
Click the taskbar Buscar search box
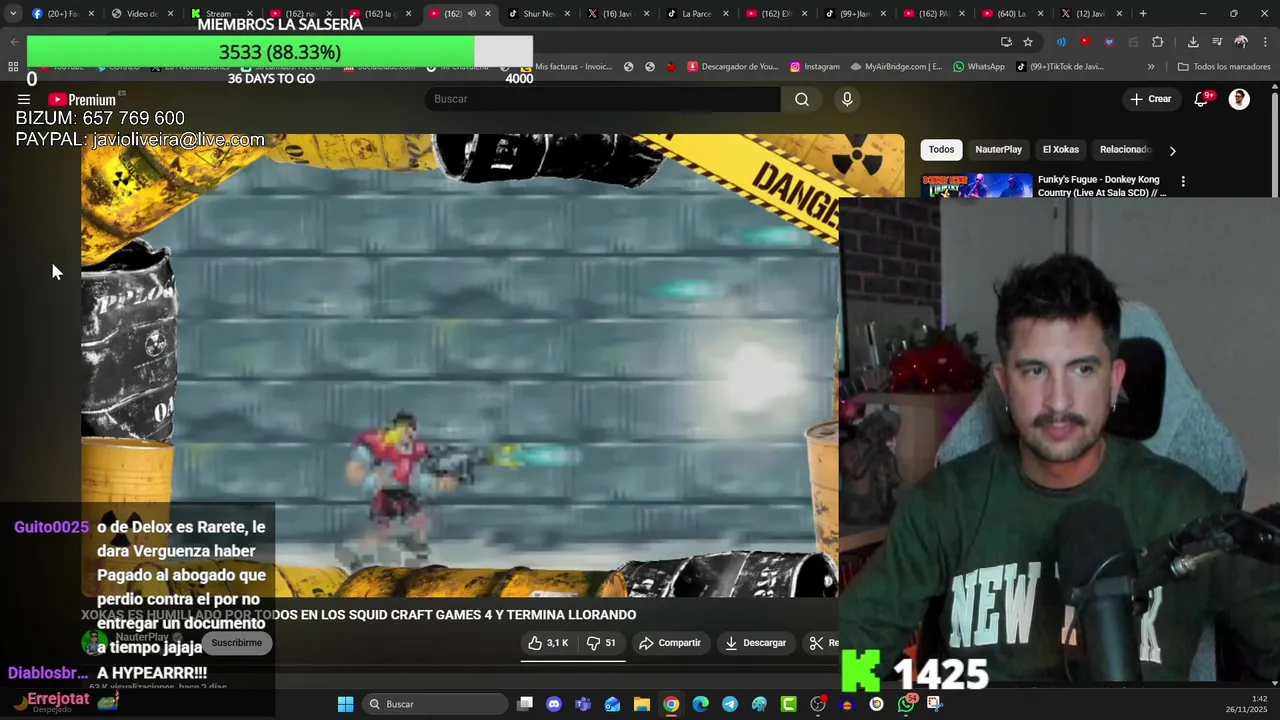(435, 704)
